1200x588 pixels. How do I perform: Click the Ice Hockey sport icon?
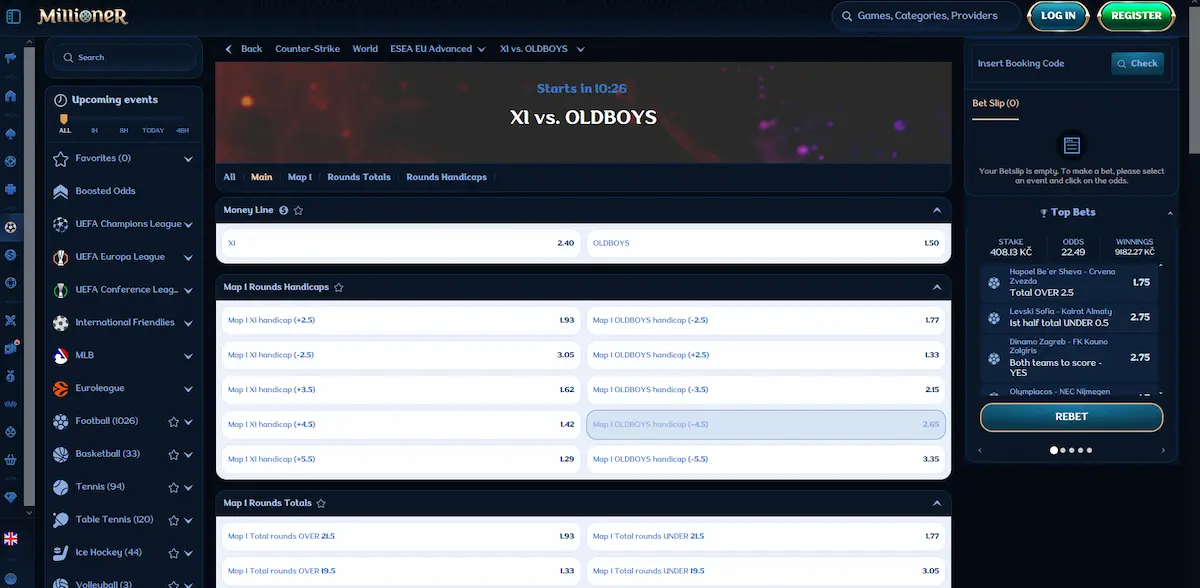[x=60, y=553]
